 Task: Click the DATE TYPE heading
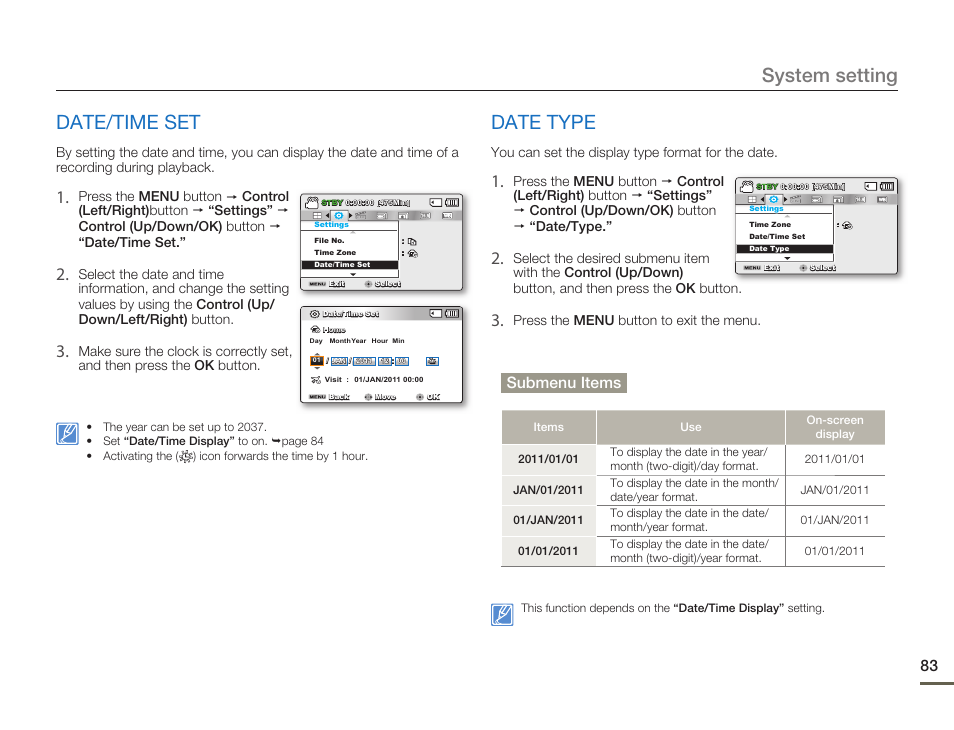(543, 122)
